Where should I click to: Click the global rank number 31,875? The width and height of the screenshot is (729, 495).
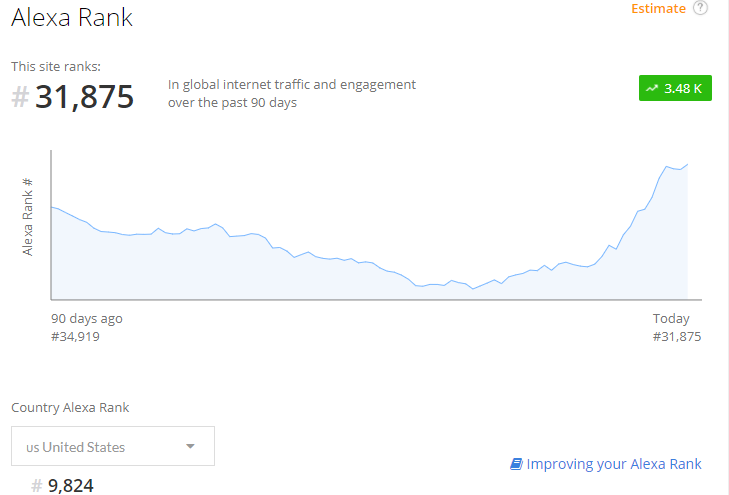[x=84, y=97]
